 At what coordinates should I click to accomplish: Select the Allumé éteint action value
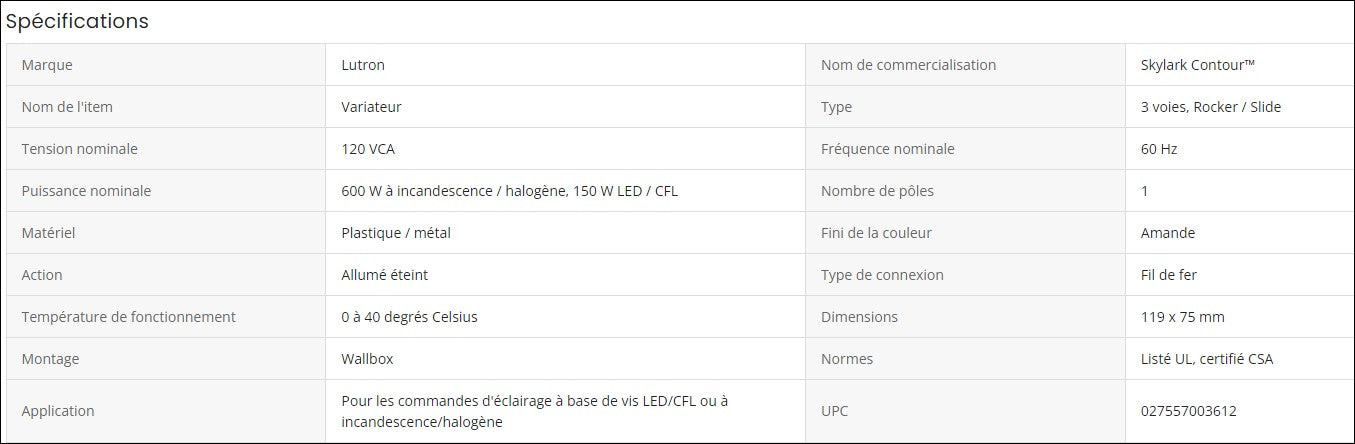[384, 275]
